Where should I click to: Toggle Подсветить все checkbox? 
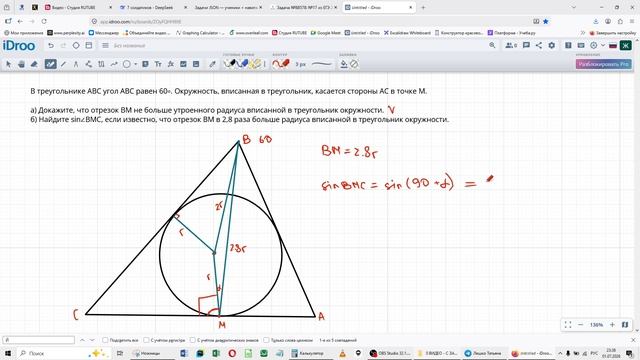click(105, 340)
